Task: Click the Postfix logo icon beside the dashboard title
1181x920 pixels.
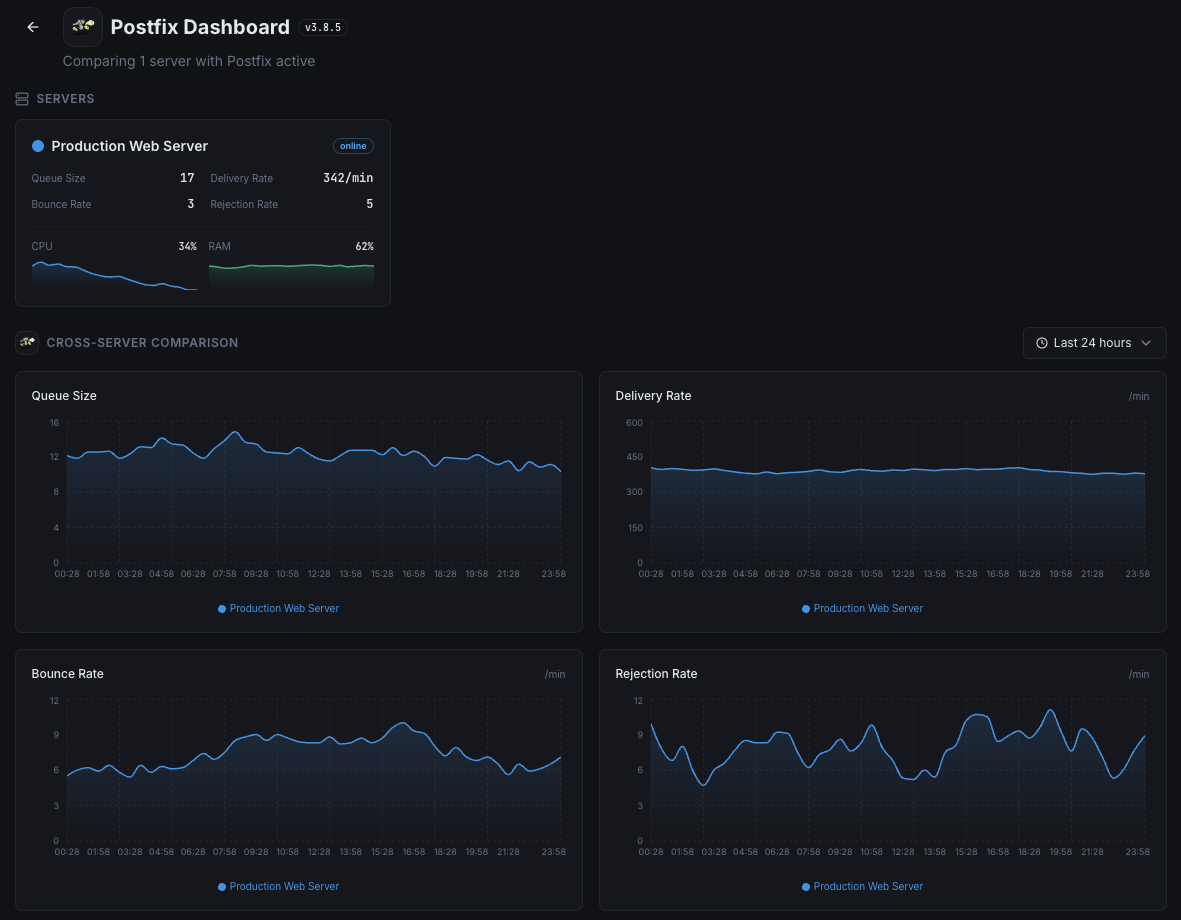Action: 83,27
